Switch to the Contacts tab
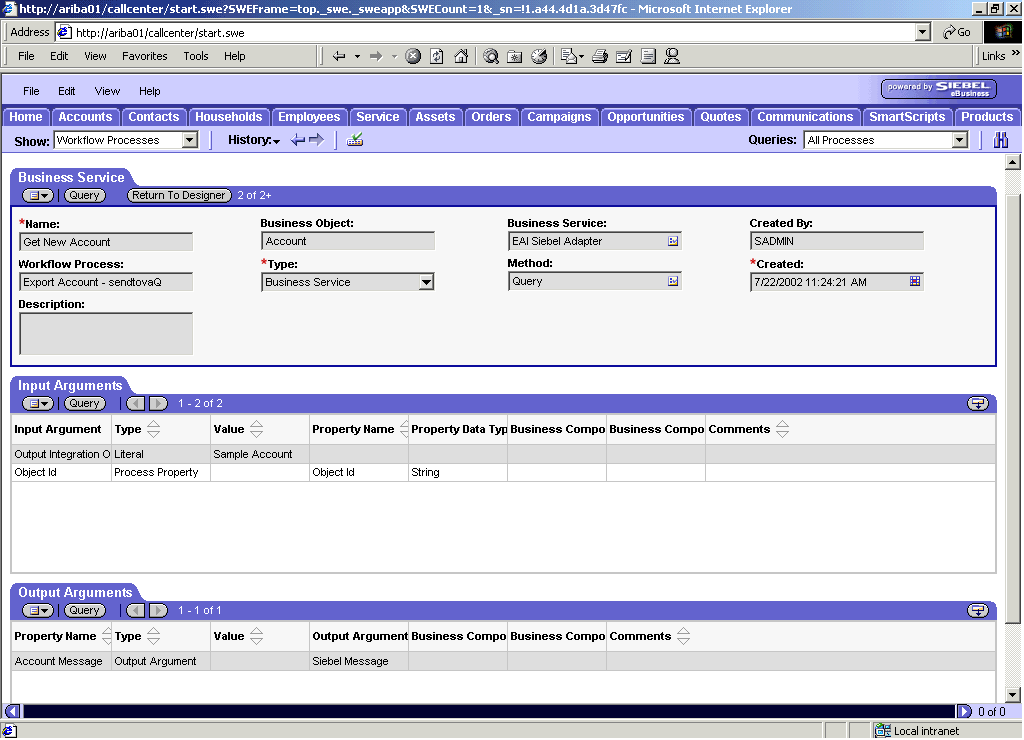 tap(153, 117)
